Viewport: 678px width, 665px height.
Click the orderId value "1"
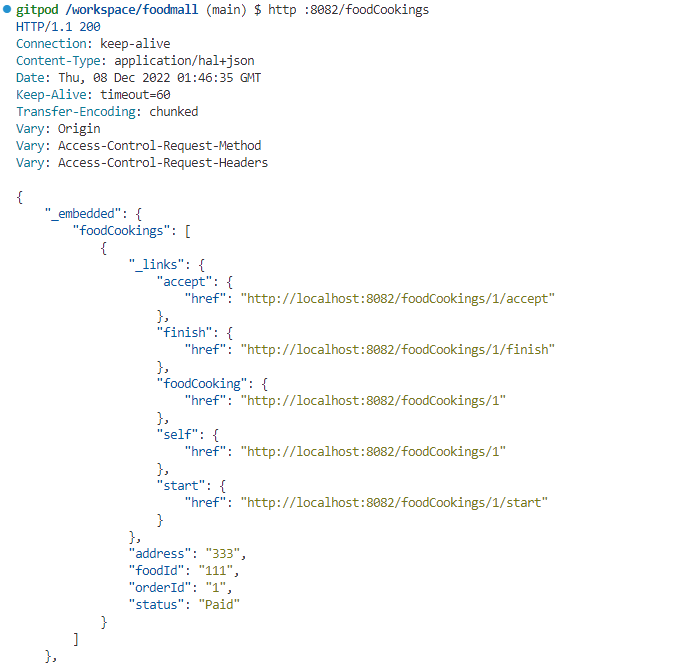coord(216,588)
